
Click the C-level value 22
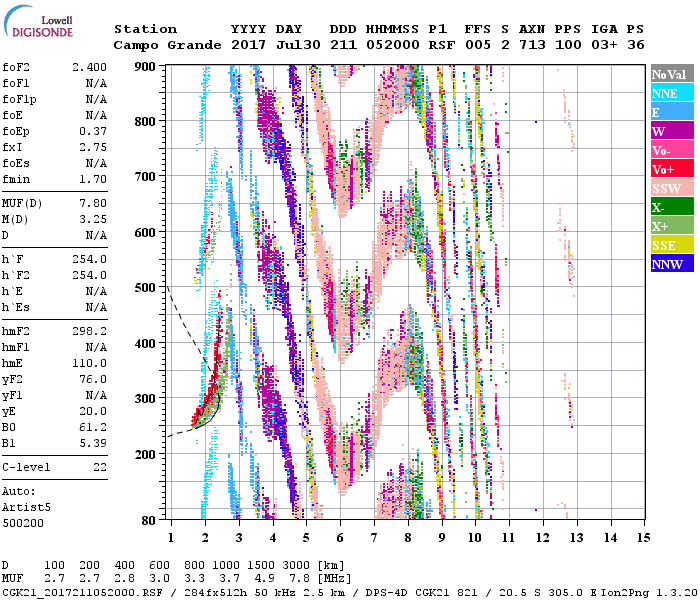(x=99, y=467)
